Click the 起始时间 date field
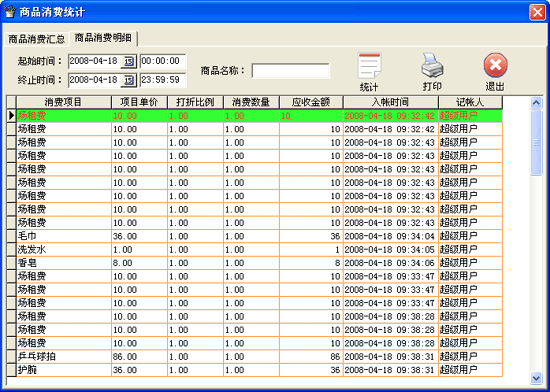The height and width of the screenshot is (392, 550). pos(95,61)
